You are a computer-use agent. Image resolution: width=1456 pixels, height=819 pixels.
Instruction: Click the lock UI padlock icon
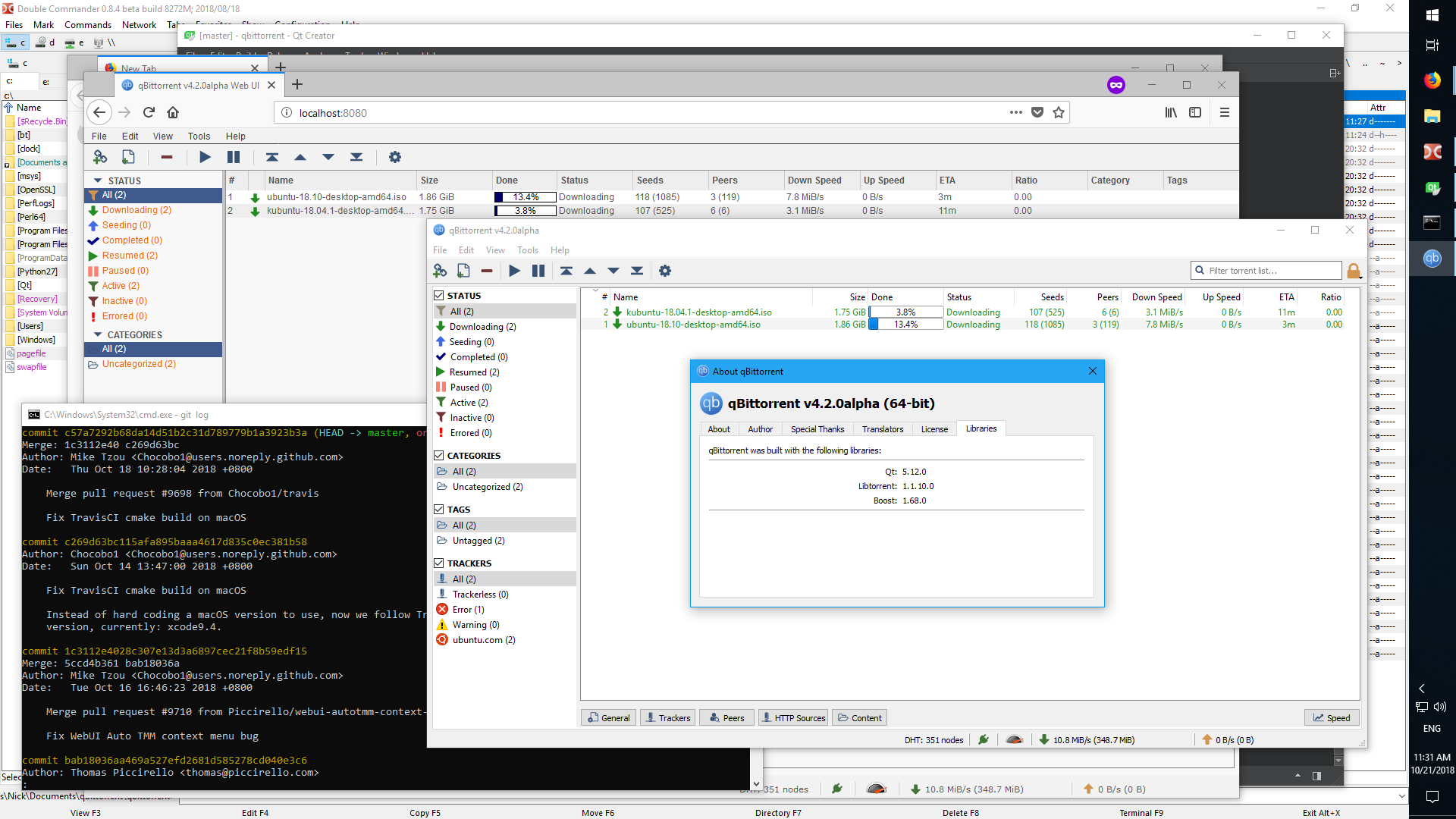pos(1354,271)
